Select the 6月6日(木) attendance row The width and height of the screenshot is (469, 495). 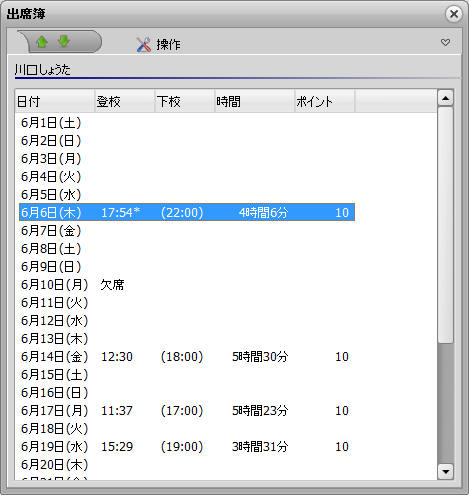tap(187, 212)
